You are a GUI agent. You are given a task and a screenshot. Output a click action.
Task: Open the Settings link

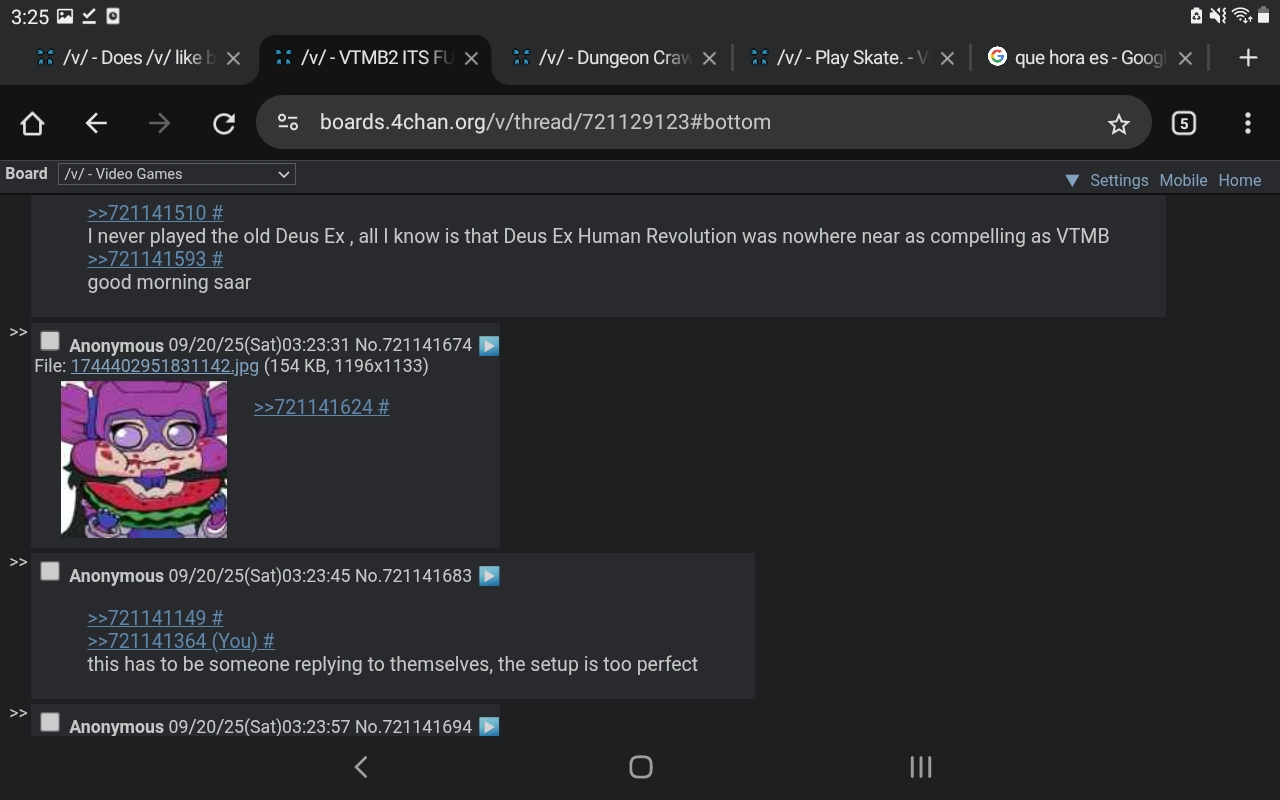1119,180
